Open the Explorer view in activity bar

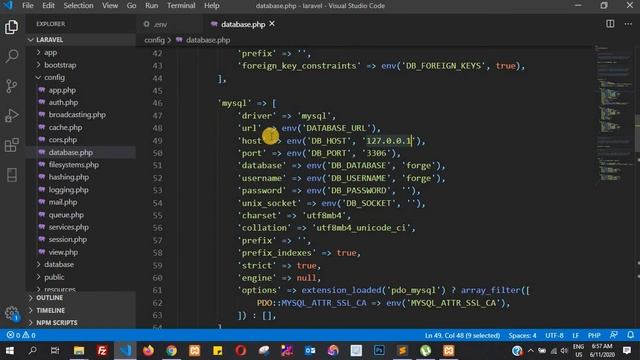click(11, 27)
